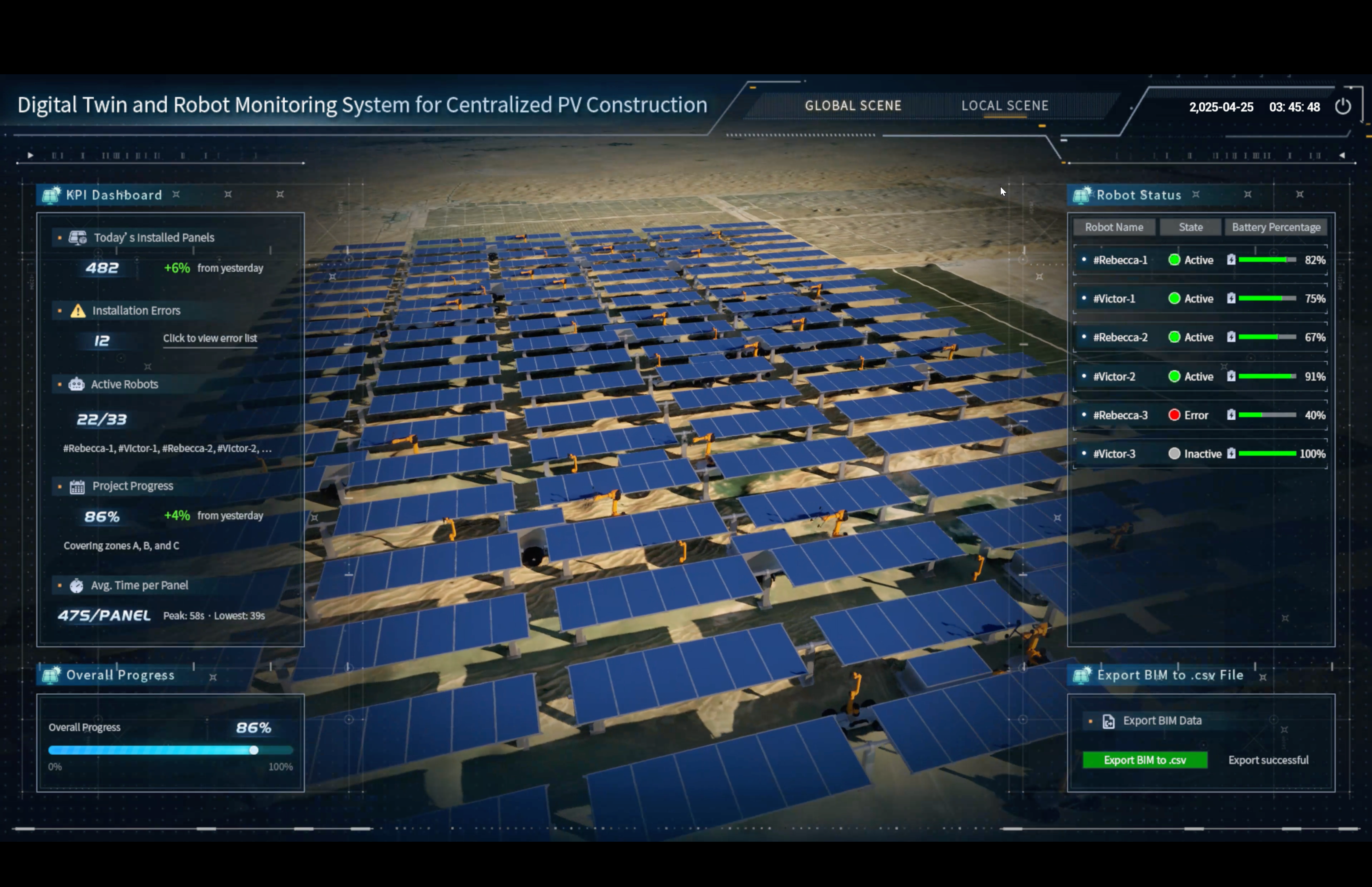Select the LOCAL SCENE tab
The width and height of the screenshot is (1372, 887).
pyautogui.click(x=1005, y=106)
